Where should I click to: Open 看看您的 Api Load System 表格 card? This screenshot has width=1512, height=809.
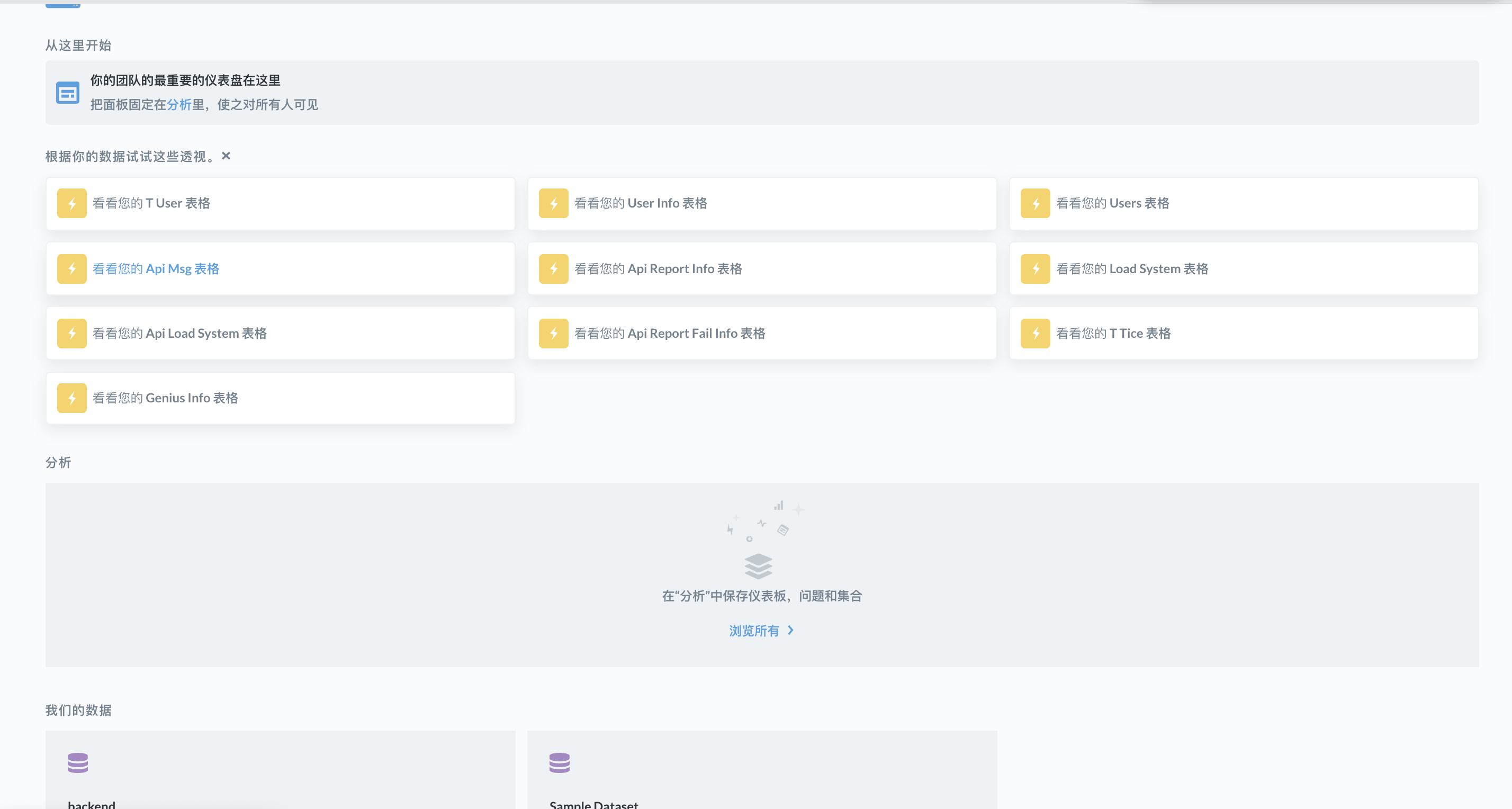click(179, 334)
